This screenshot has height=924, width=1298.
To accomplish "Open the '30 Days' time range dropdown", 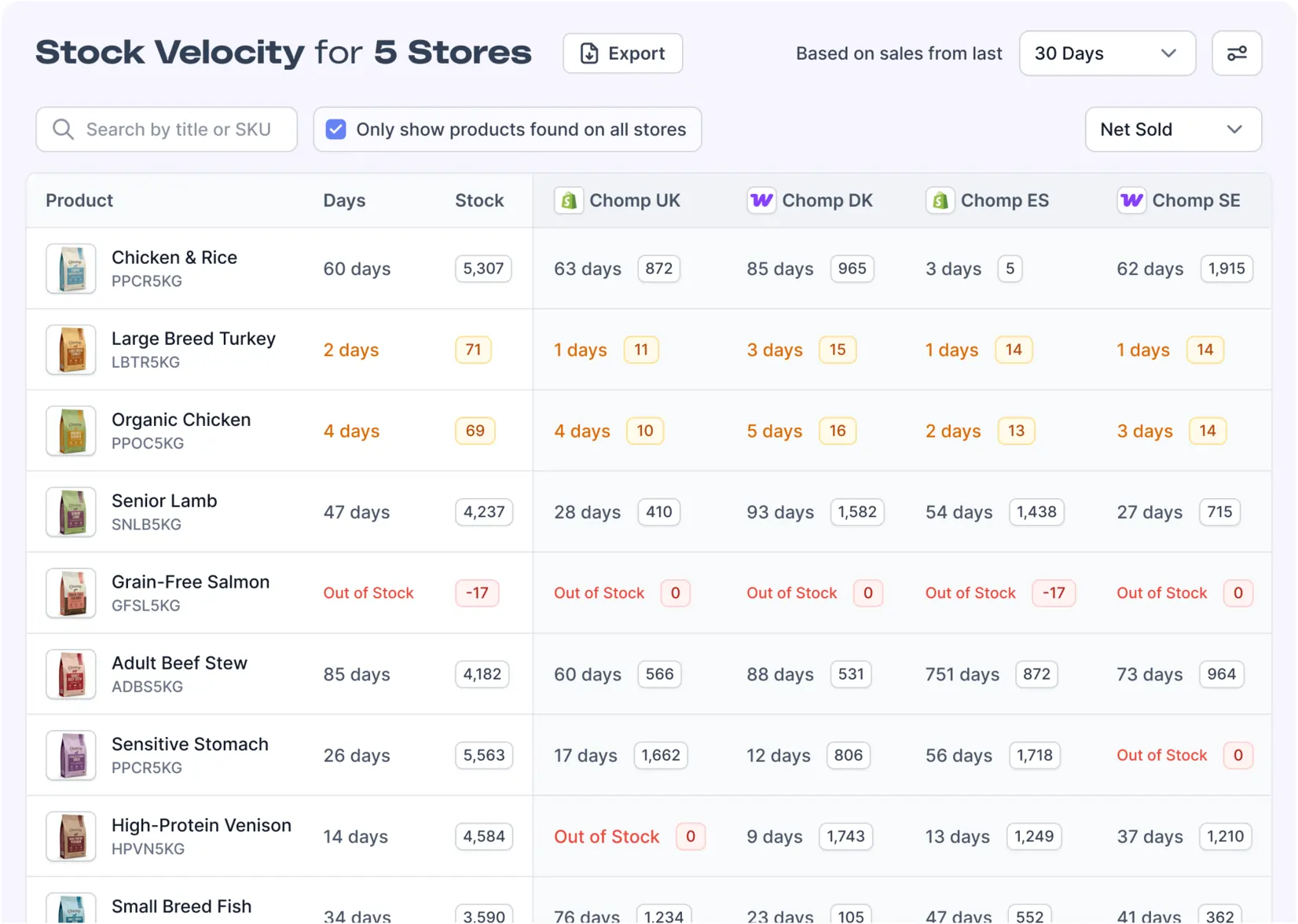I will click(1106, 53).
